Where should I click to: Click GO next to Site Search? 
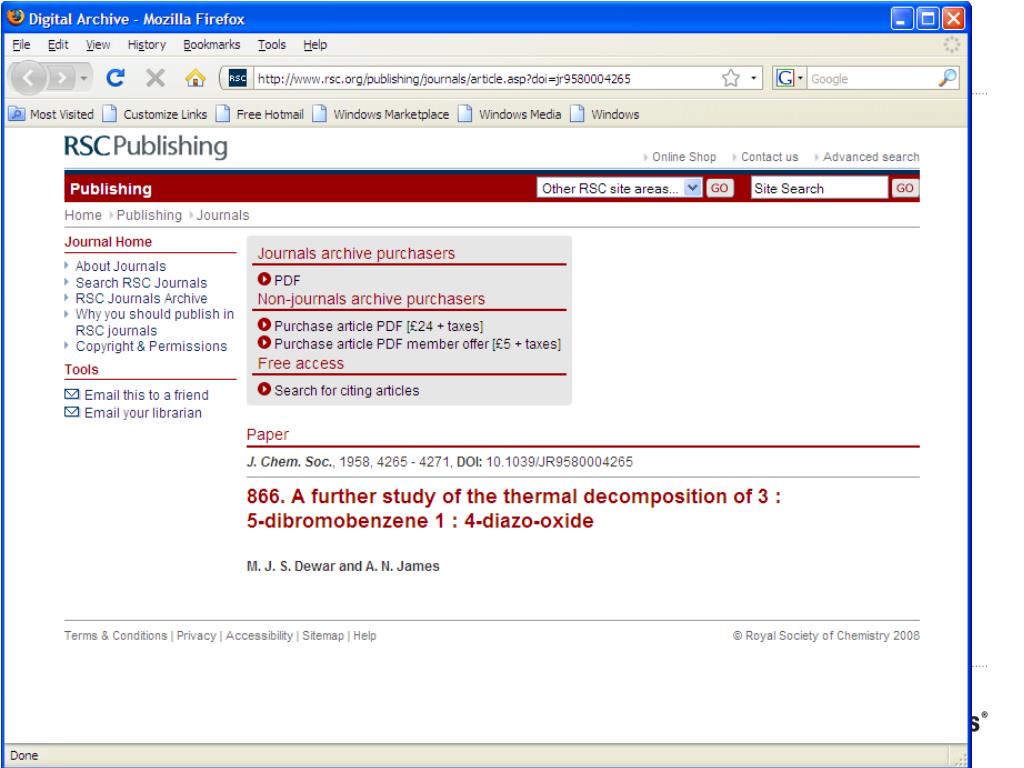904,188
